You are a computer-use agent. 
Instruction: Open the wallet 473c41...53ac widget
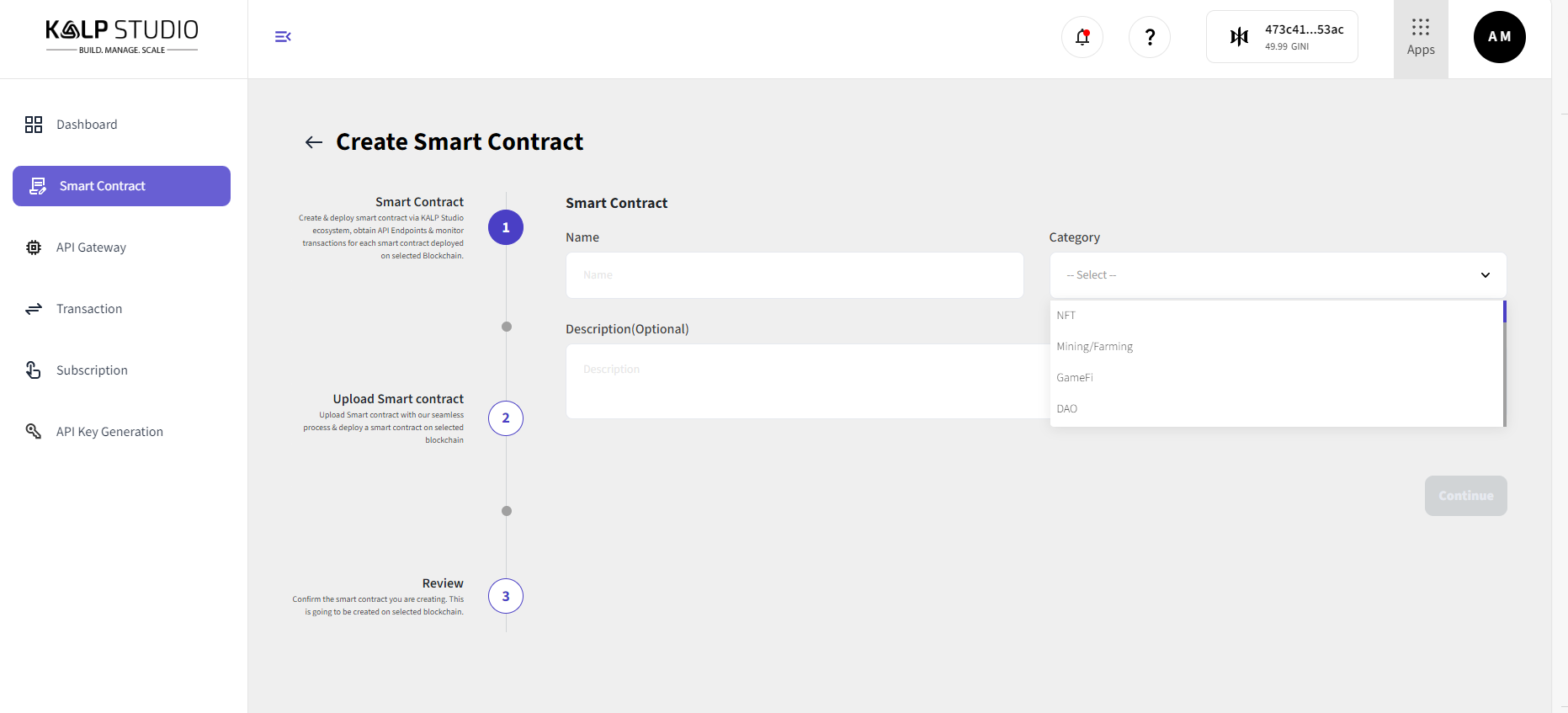click(1281, 37)
